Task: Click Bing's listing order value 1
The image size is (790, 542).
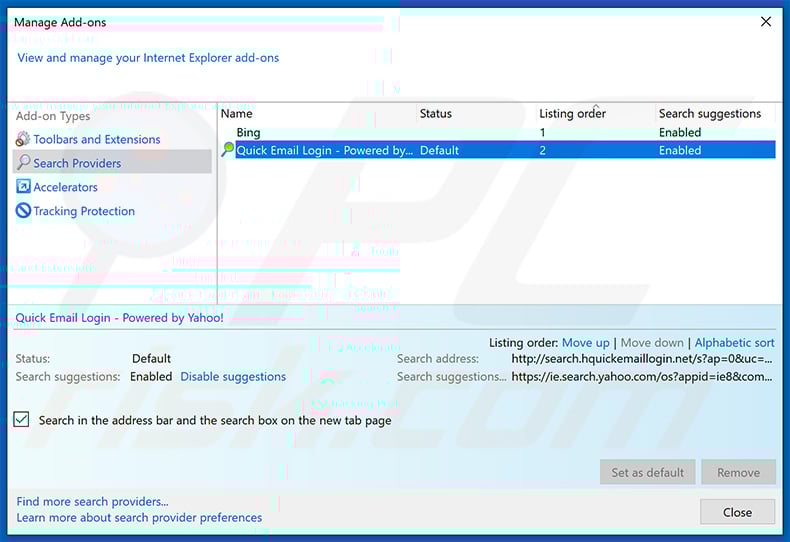Action: [x=543, y=132]
